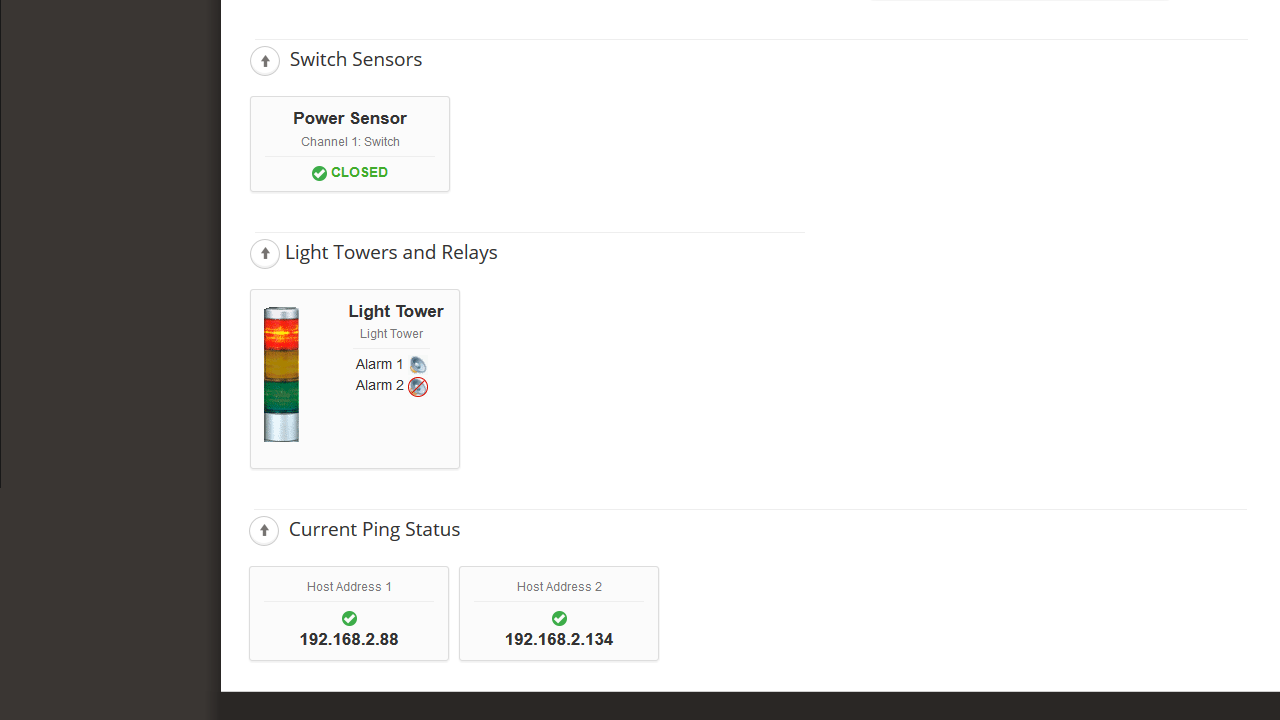Click the up-arrow icon beside Switch Sensors
Viewport: 1280px width, 720px height.
(265, 60)
